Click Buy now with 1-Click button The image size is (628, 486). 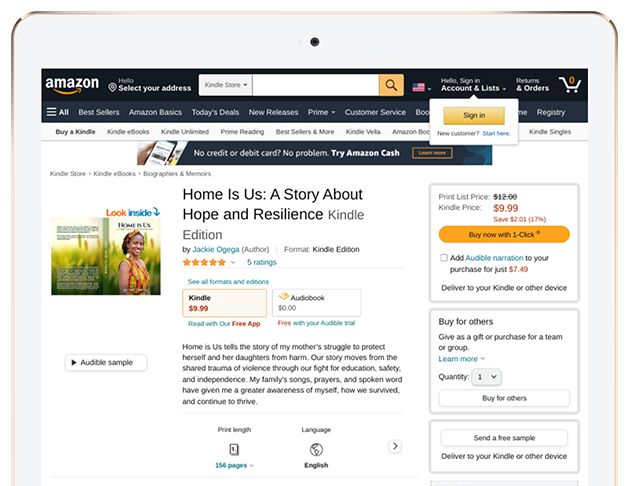click(x=503, y=234)
